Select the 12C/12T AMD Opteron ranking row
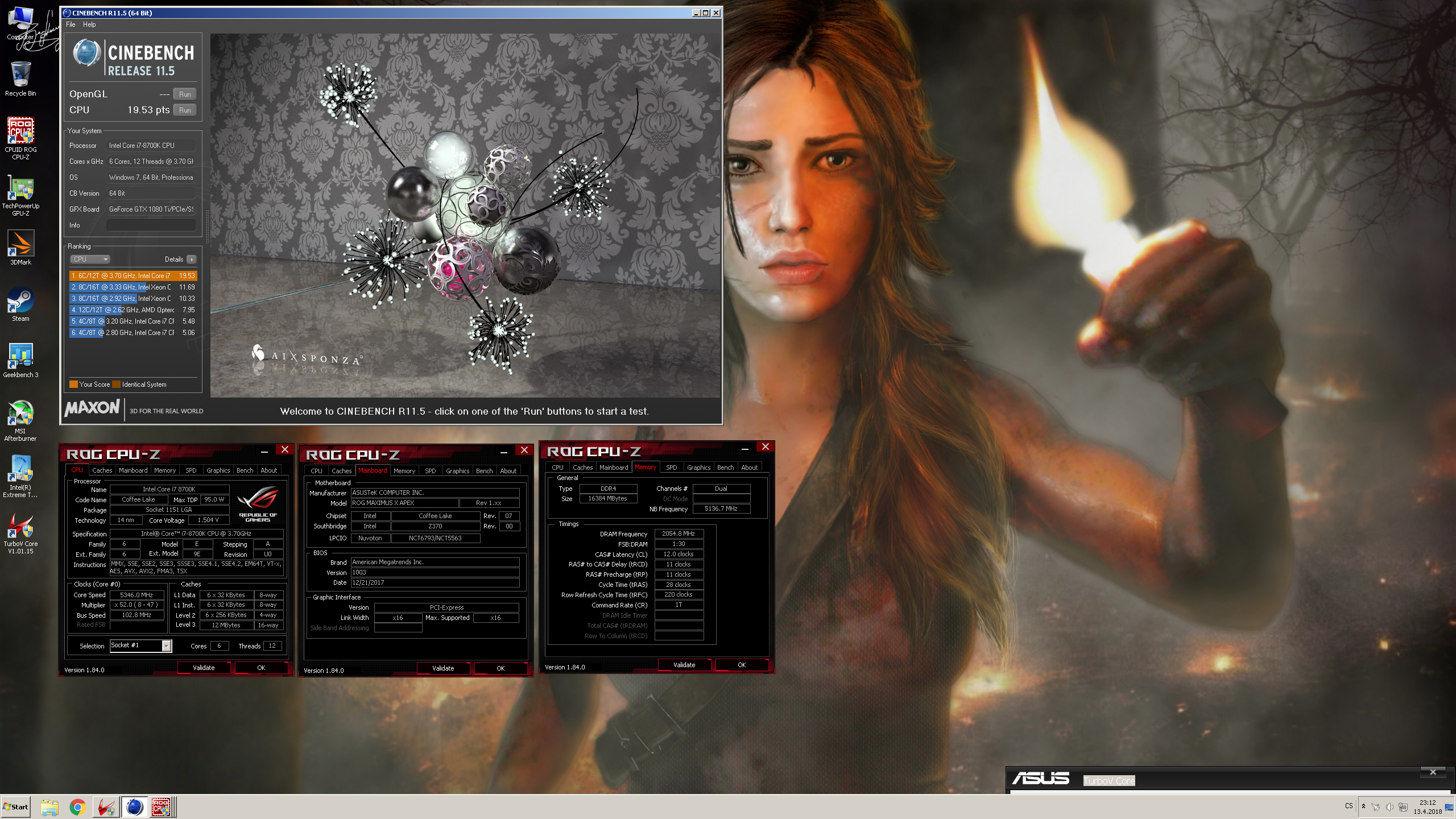 tap(133, 310)
